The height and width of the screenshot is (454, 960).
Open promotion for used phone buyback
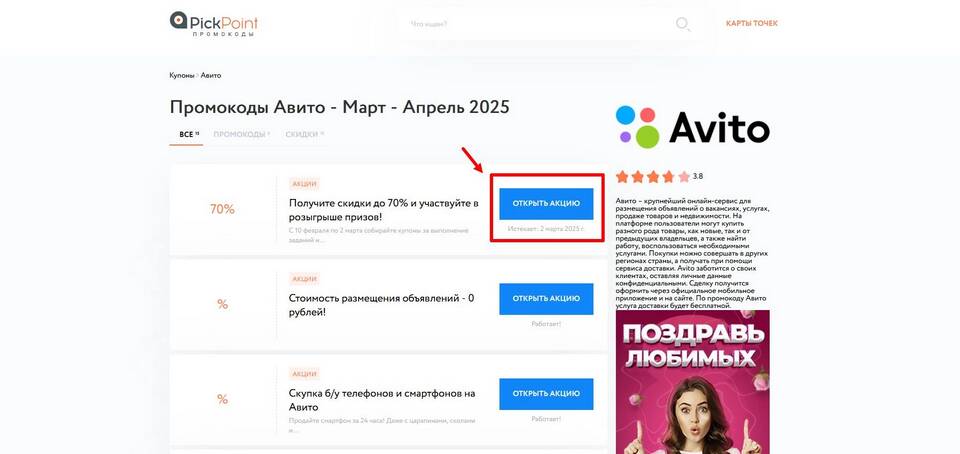pos(546,393)
